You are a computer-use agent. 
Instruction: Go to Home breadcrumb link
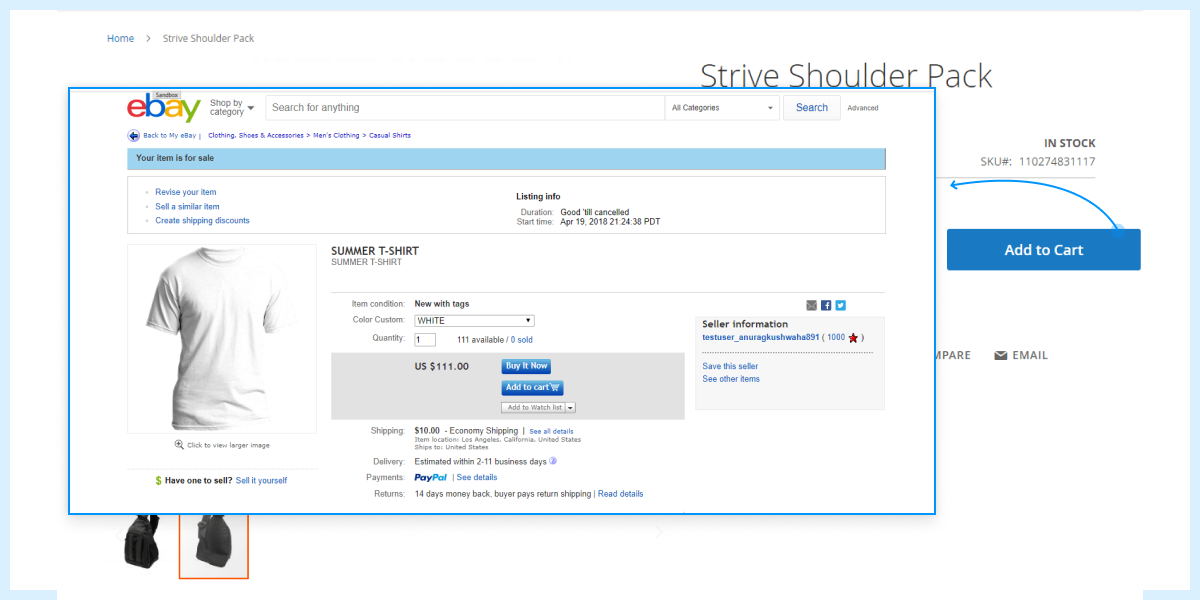[x=120, y=38]
